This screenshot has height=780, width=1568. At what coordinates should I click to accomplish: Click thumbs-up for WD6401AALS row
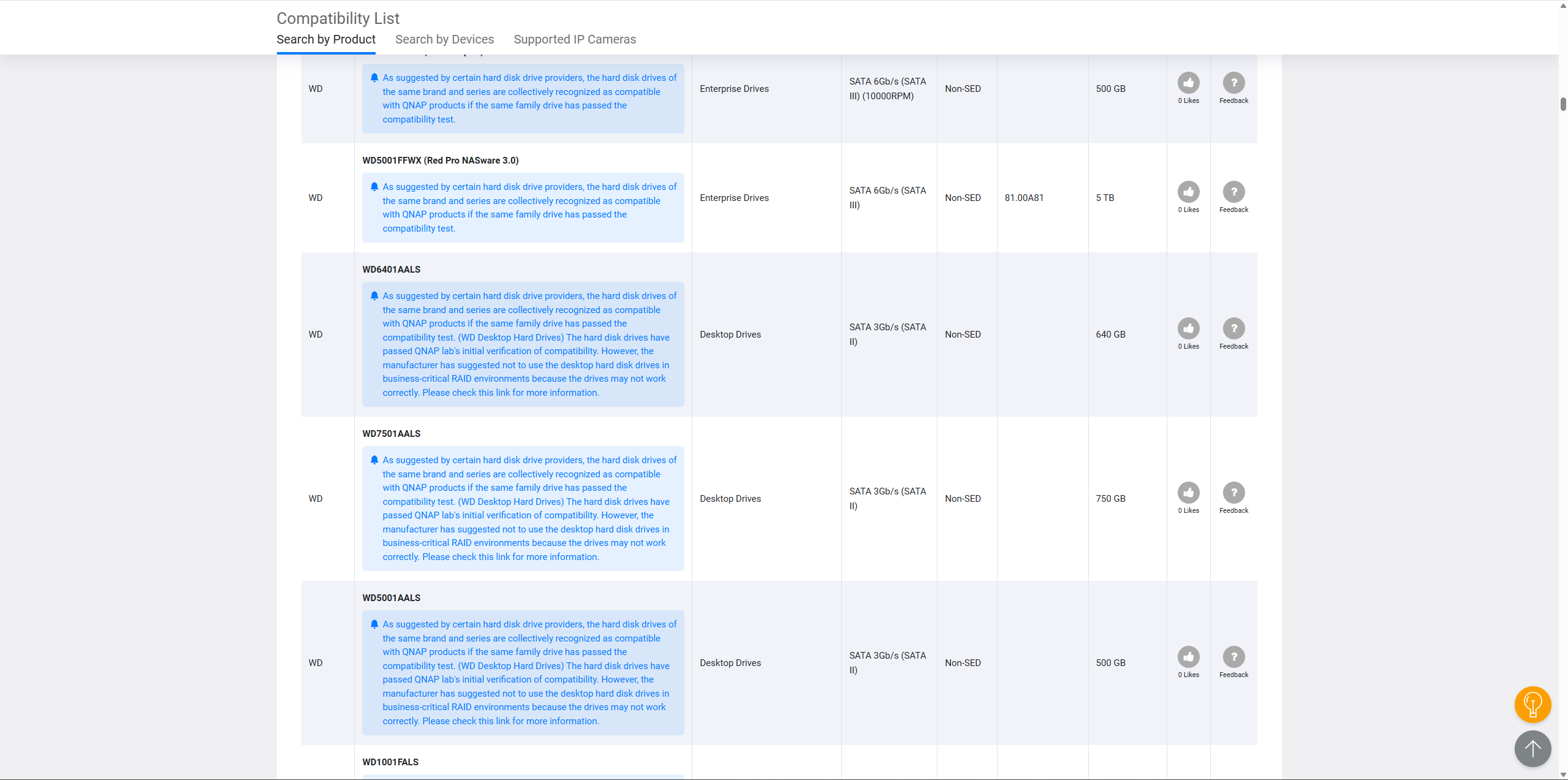coord(1188,328)
